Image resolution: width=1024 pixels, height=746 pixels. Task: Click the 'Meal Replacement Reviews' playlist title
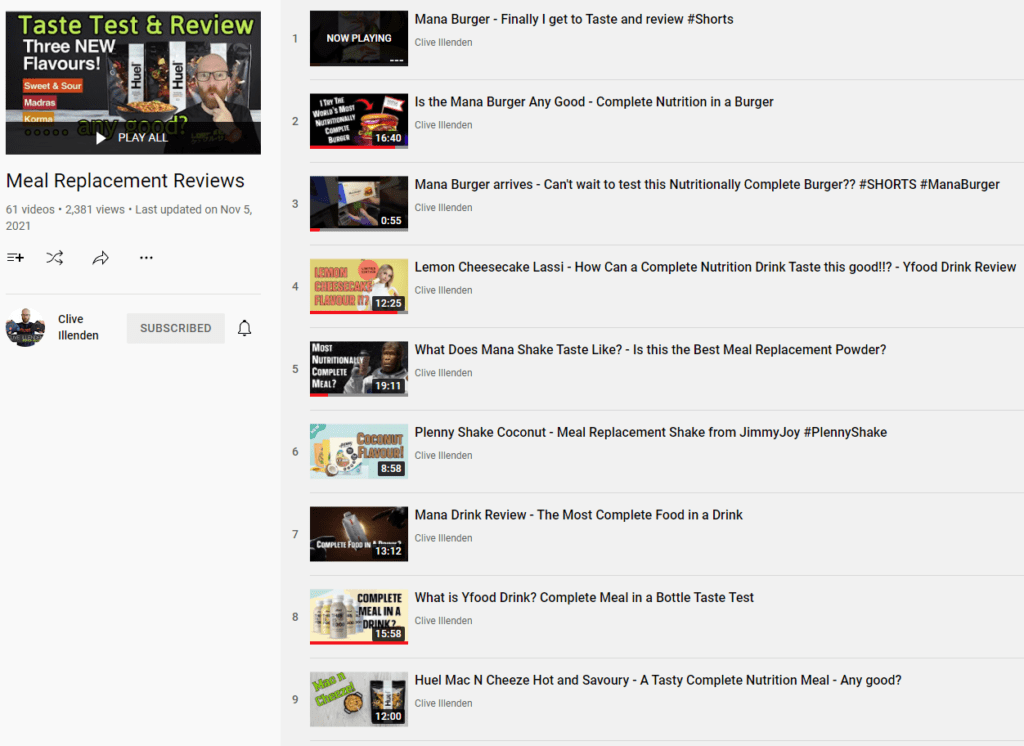click(x=125, y=180)
